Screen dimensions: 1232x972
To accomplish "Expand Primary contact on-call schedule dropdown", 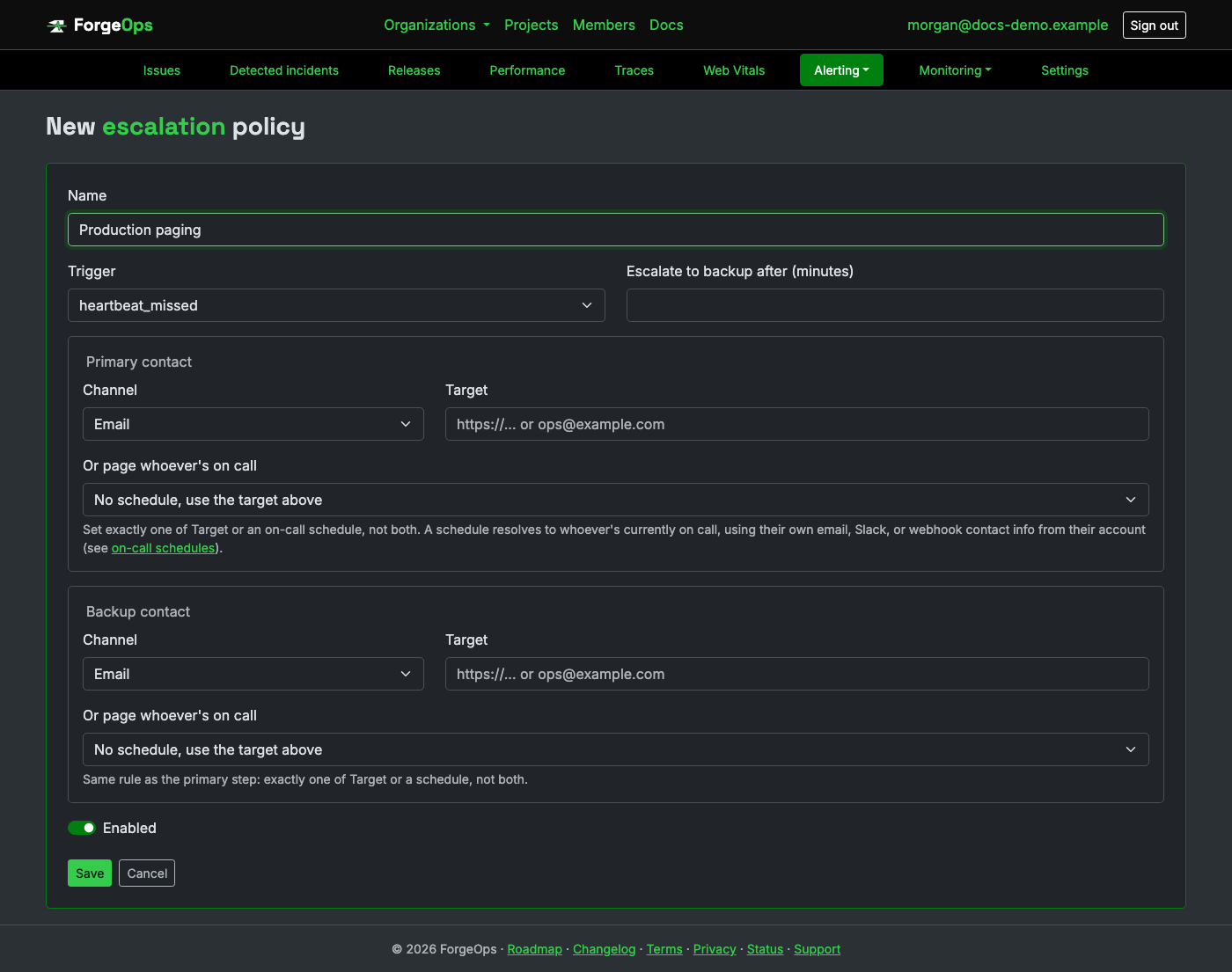I will point(616,500).
